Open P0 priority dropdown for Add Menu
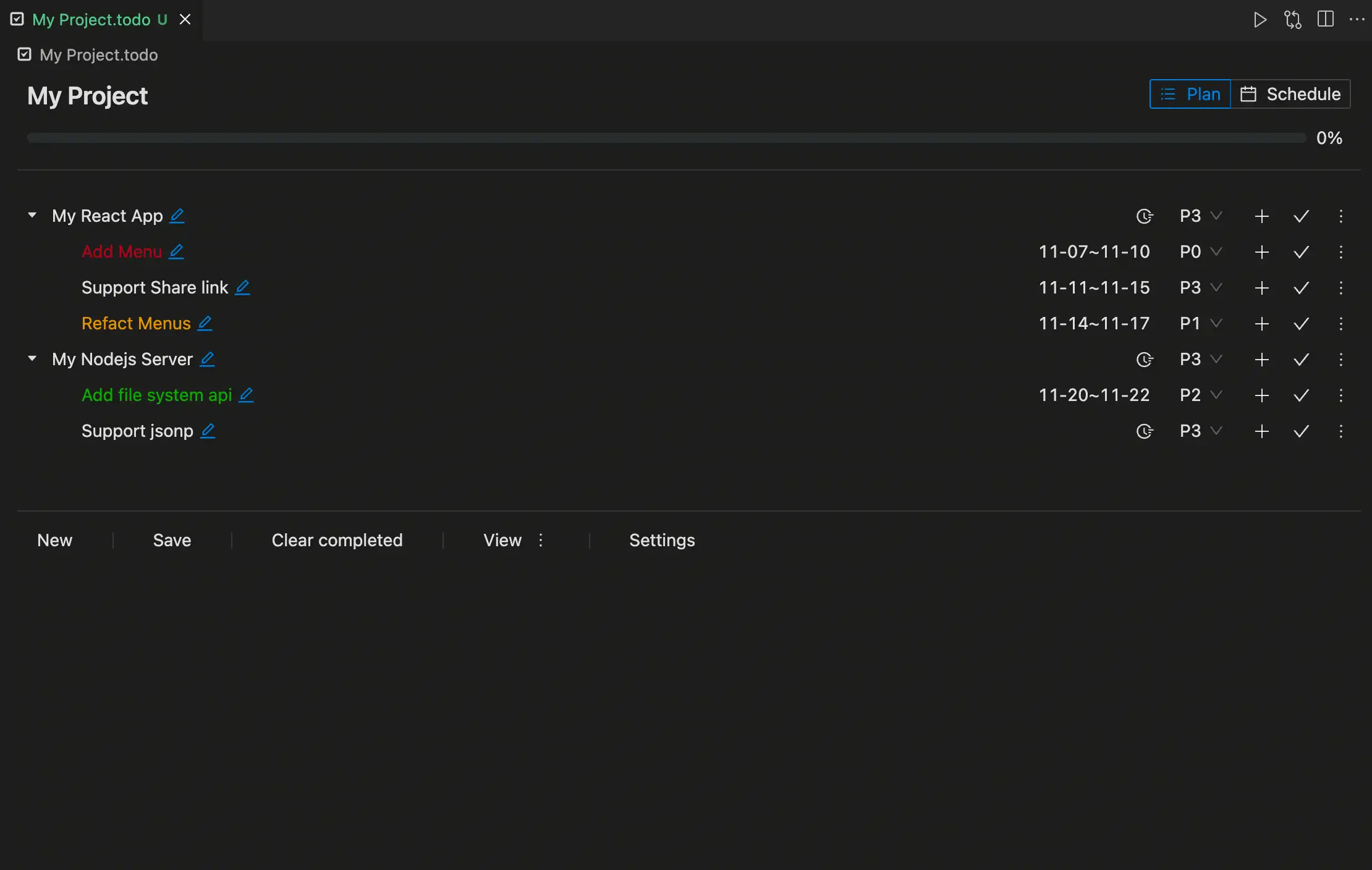 1200,252
